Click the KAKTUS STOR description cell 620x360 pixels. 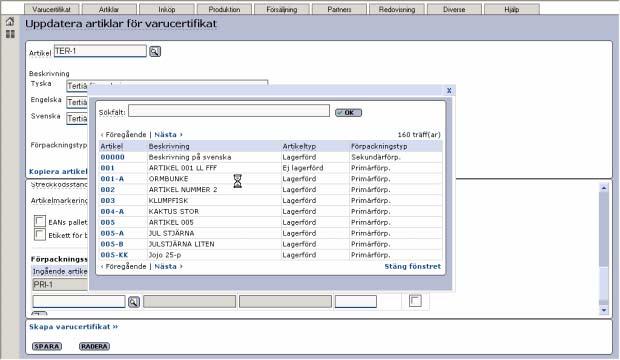click(x=174, y=211)
